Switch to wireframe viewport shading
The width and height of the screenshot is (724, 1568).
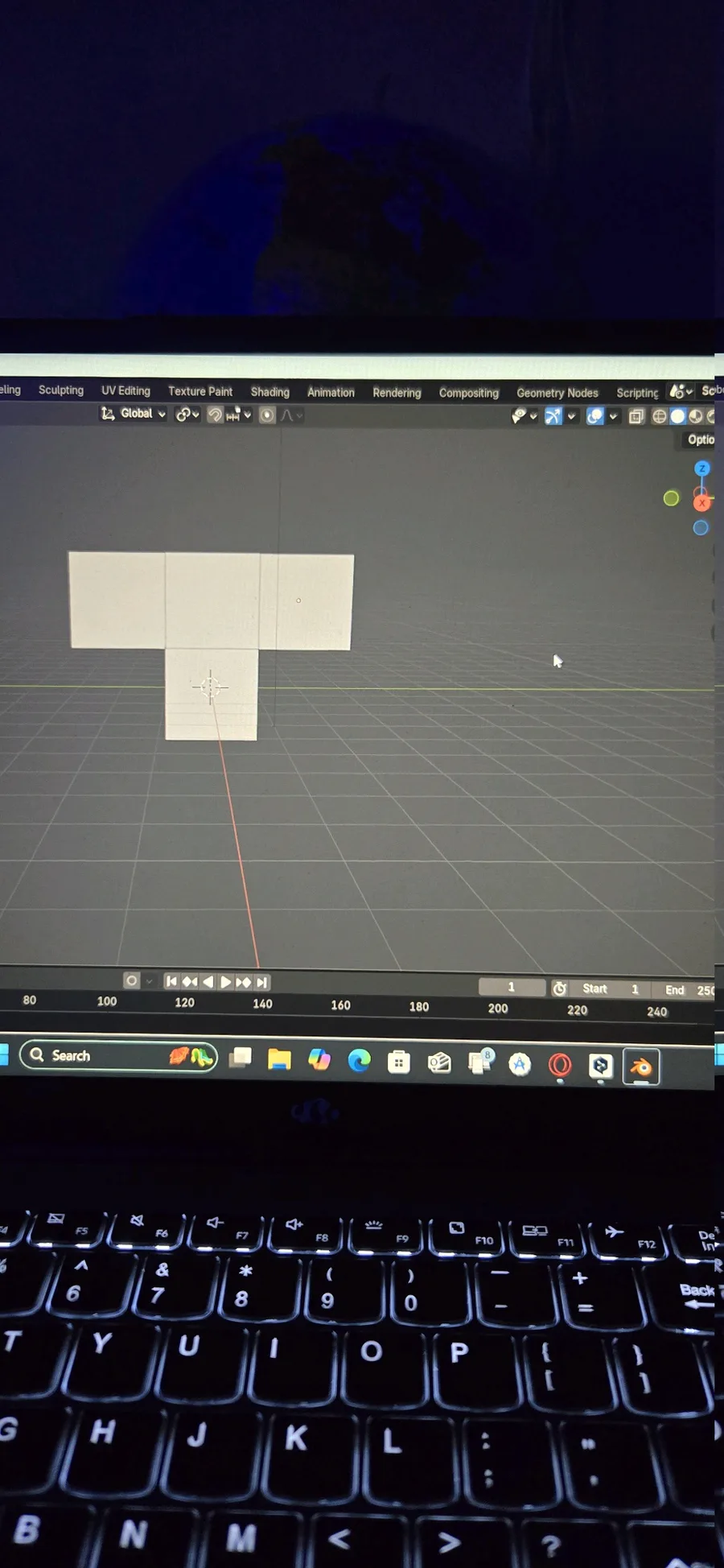659,416
